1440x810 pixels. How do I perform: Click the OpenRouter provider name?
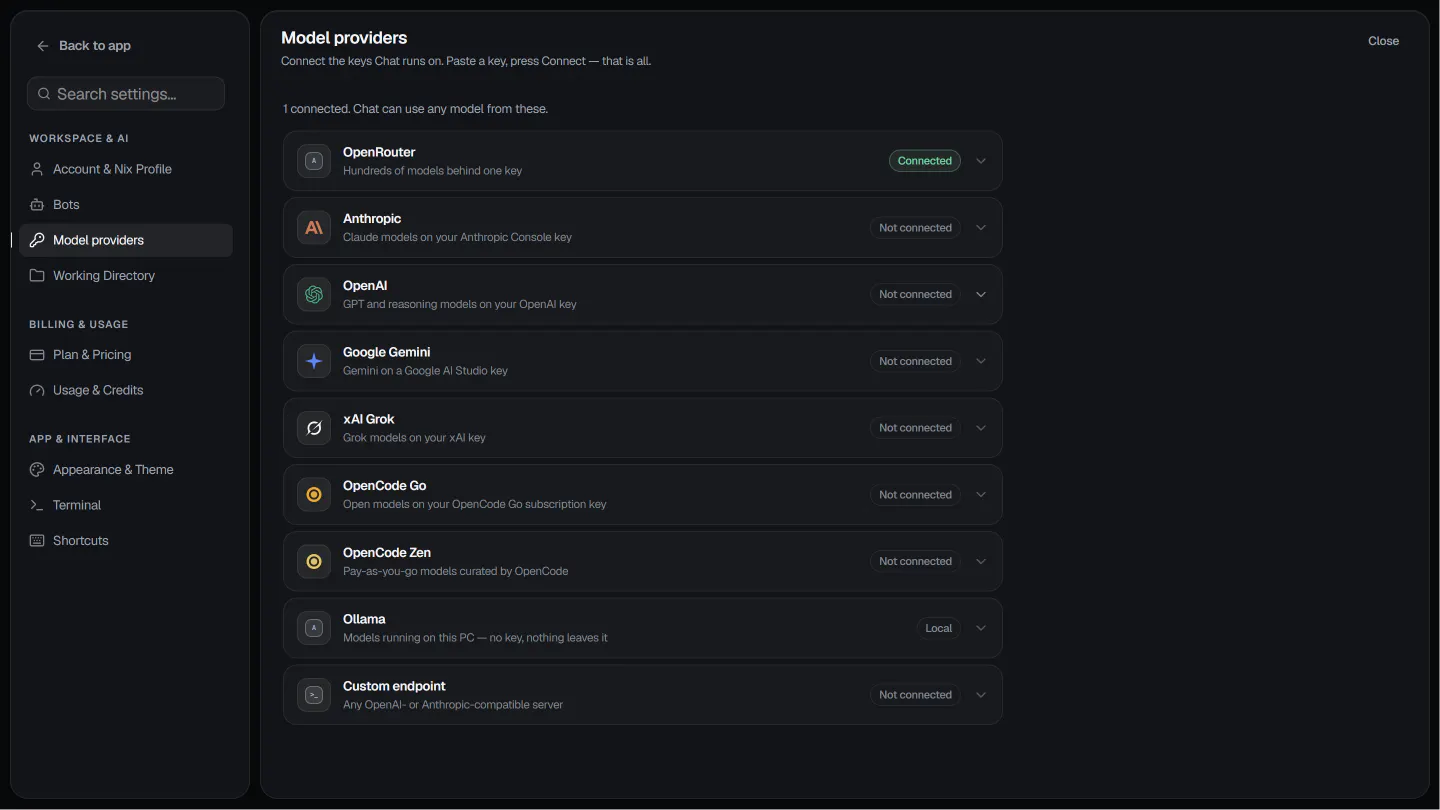coord(379,152)
